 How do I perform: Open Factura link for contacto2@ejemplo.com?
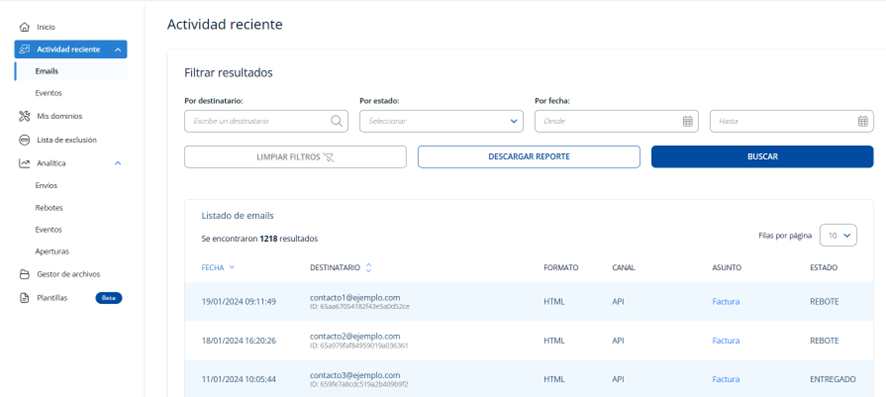[x=726, y=341]
